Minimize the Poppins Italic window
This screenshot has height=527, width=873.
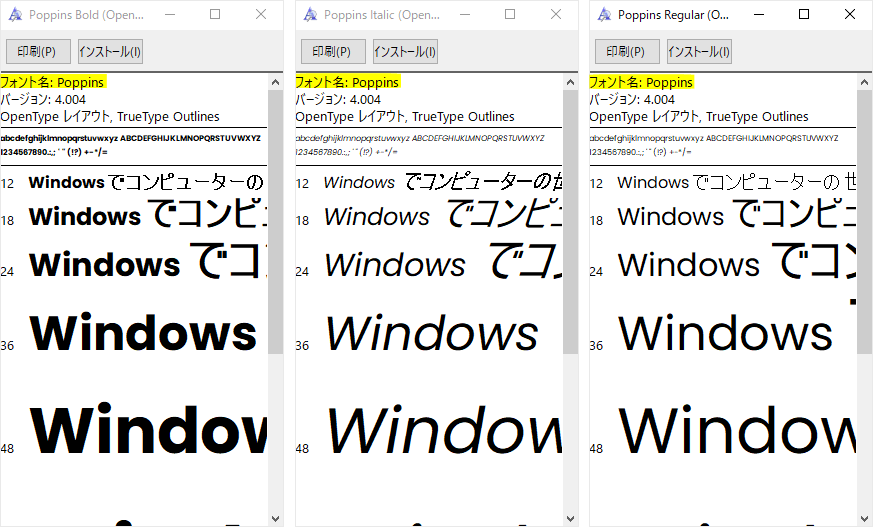465,14
